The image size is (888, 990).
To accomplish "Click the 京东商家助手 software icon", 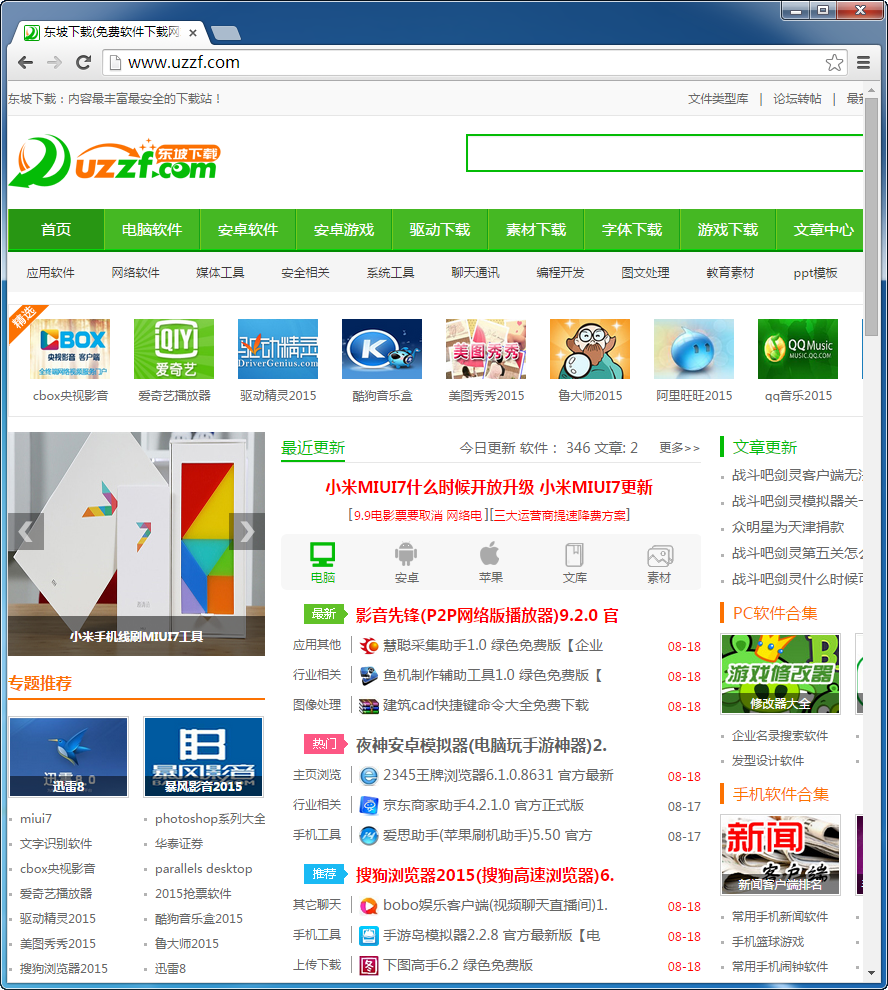I will click(369, 805).
